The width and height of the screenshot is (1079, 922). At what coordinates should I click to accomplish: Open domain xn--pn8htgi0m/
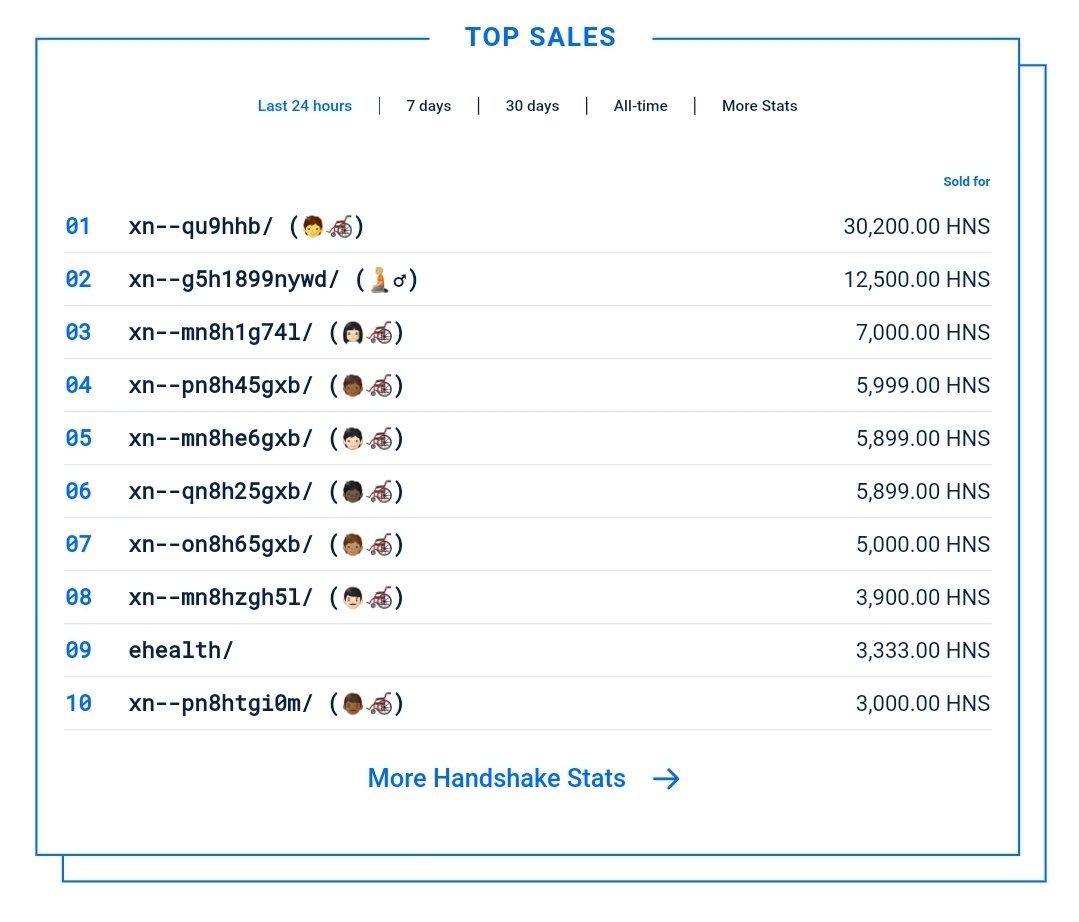point(220,703)
